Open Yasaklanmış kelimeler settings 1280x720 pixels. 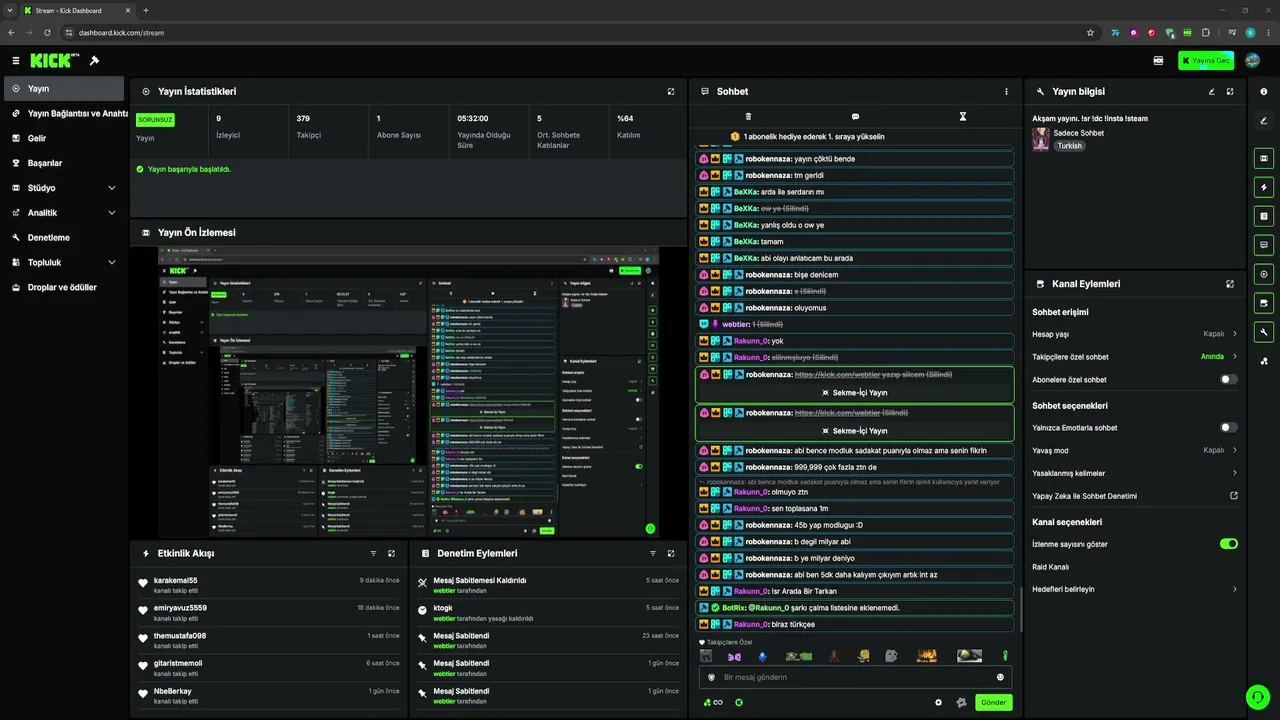tap(1135, 473)
